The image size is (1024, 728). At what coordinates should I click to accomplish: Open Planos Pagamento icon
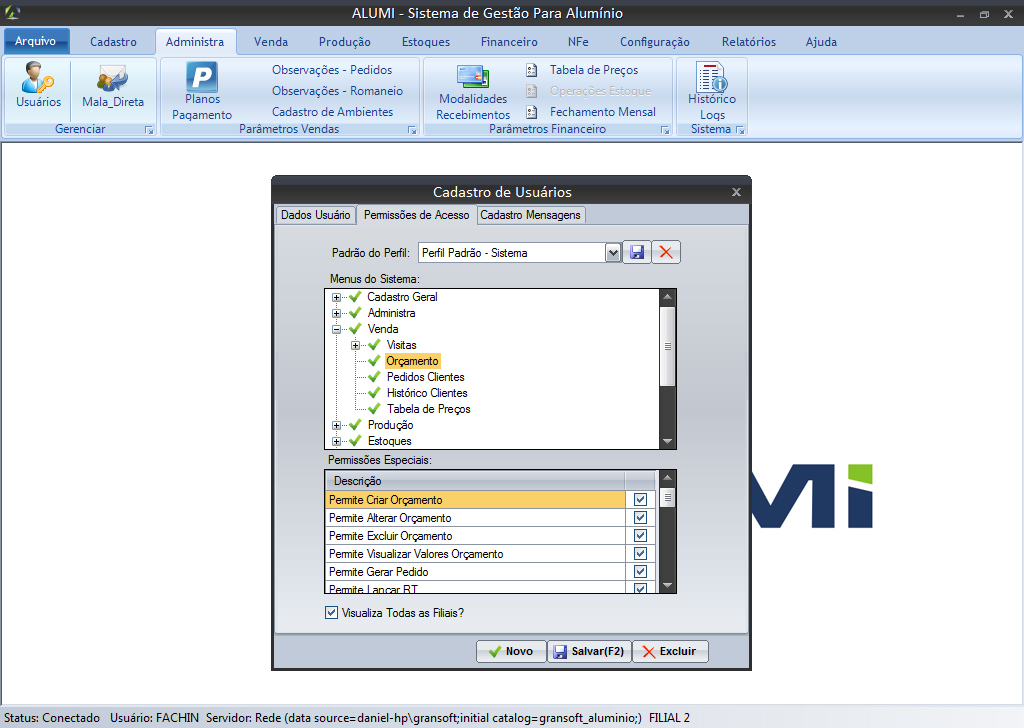coord(202,76)
